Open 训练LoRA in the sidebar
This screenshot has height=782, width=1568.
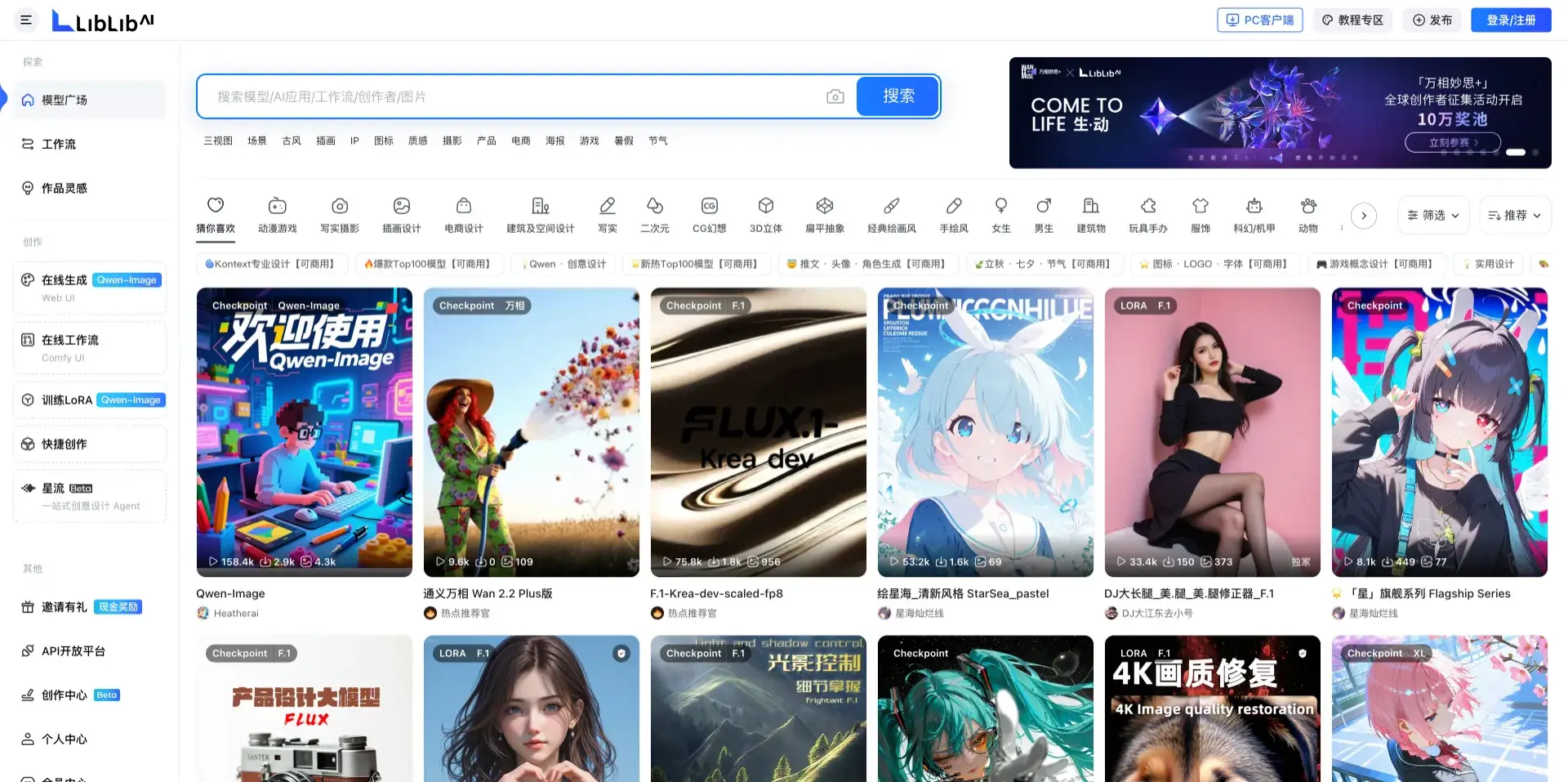[90, 400]
